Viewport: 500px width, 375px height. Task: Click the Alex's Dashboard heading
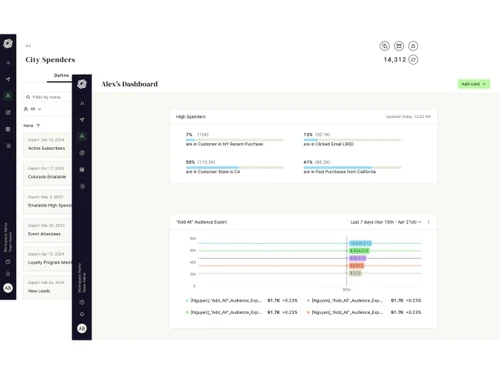point(129,84)
